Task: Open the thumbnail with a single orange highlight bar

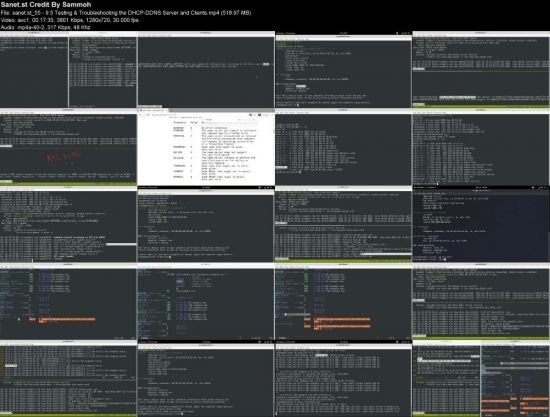Action: [68, 301]
